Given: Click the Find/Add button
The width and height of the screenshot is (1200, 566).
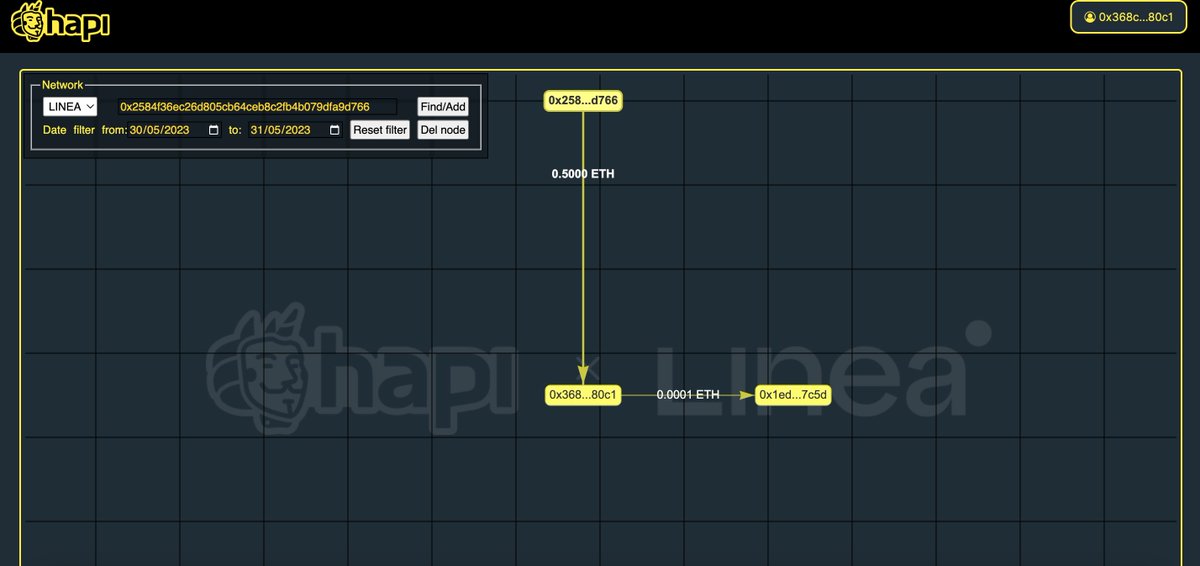Looking at the screenshot, I should [x=442, y=106].
